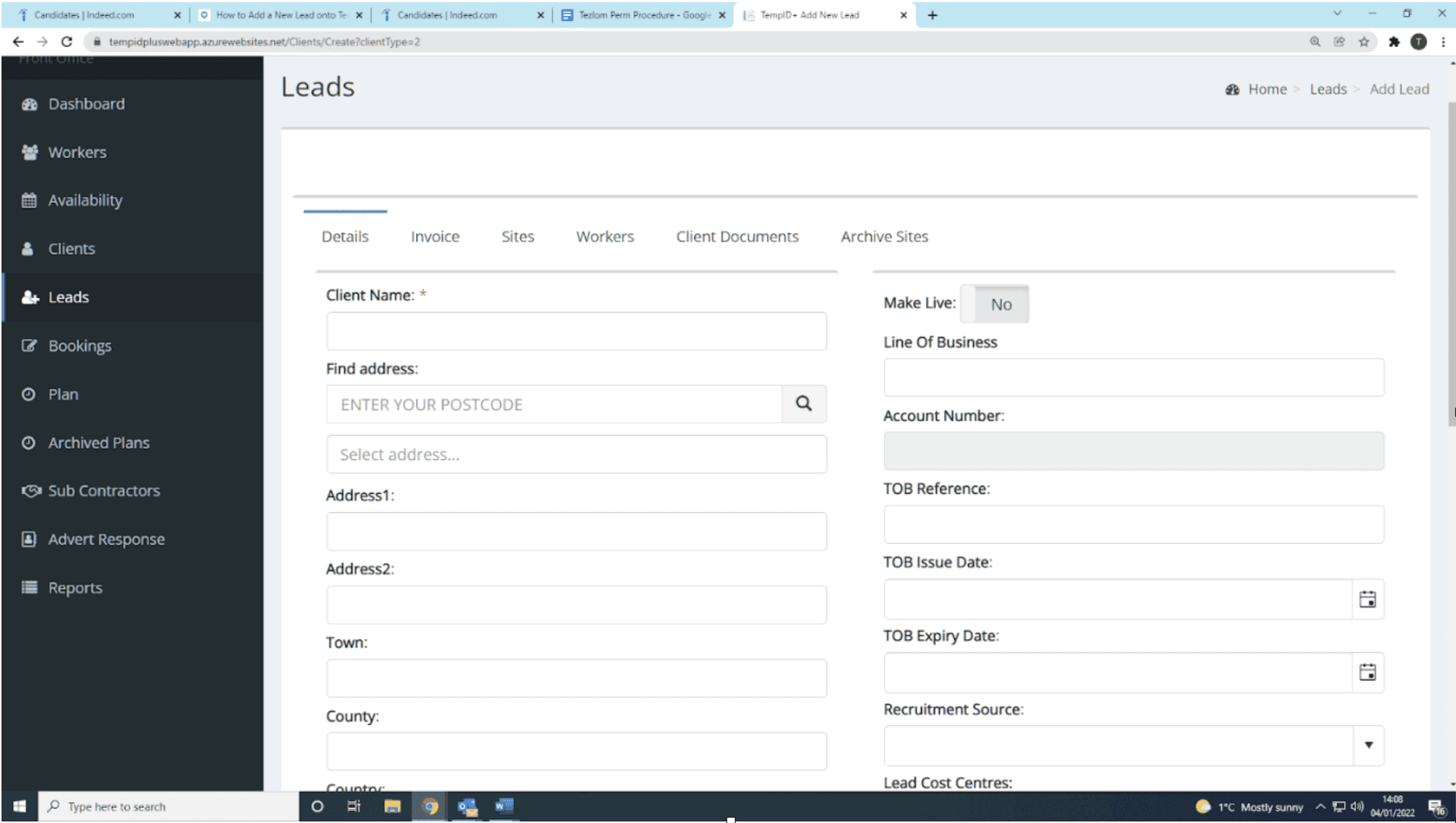Click the page vertical scrollbar

coord(1451,265)
